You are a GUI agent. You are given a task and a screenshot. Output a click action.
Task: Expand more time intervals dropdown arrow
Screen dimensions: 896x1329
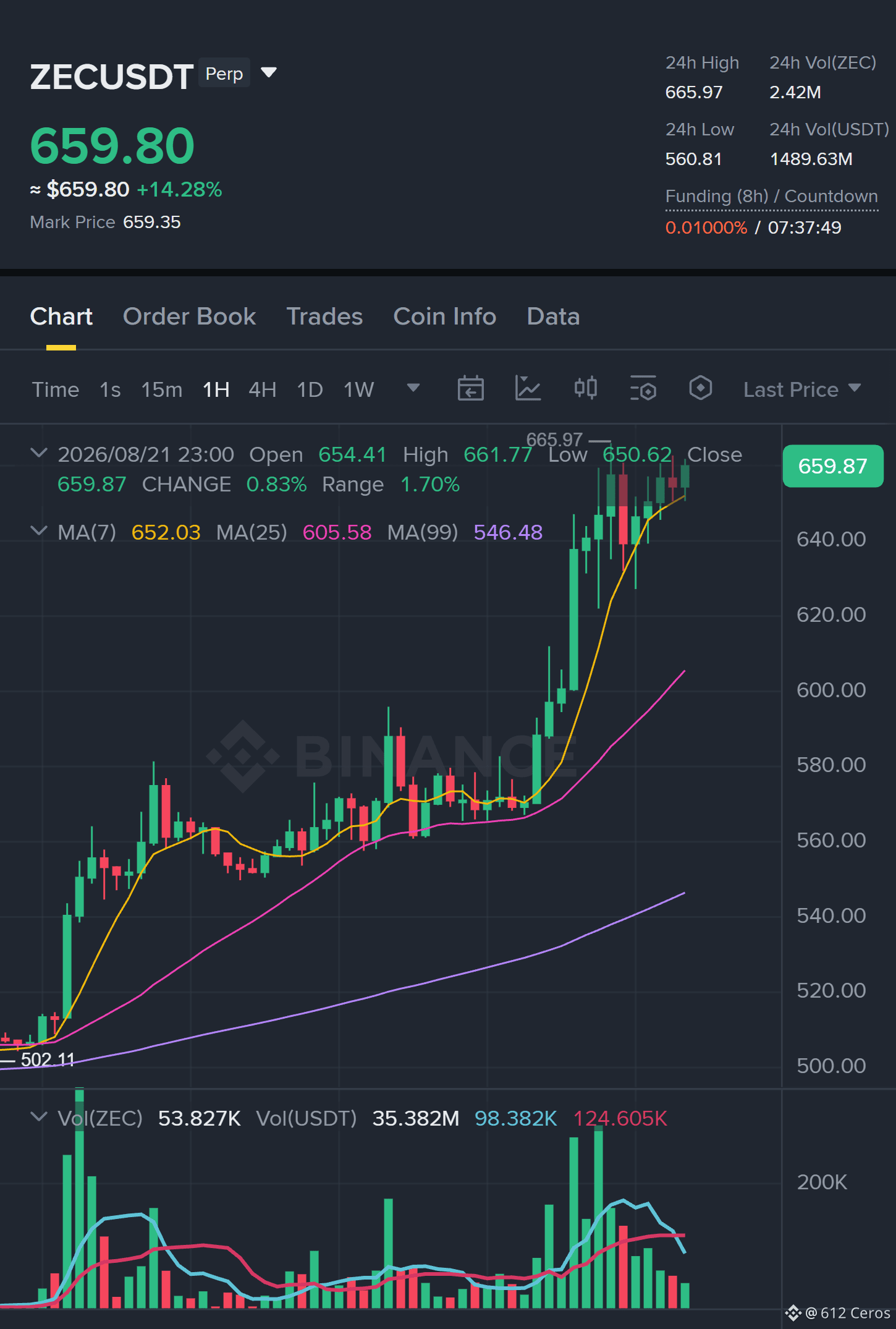pyautogui.click(x=413, y=388)
